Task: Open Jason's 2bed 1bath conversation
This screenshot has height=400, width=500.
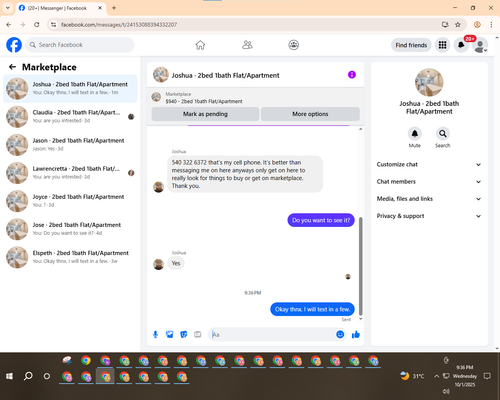Action: 70,145
